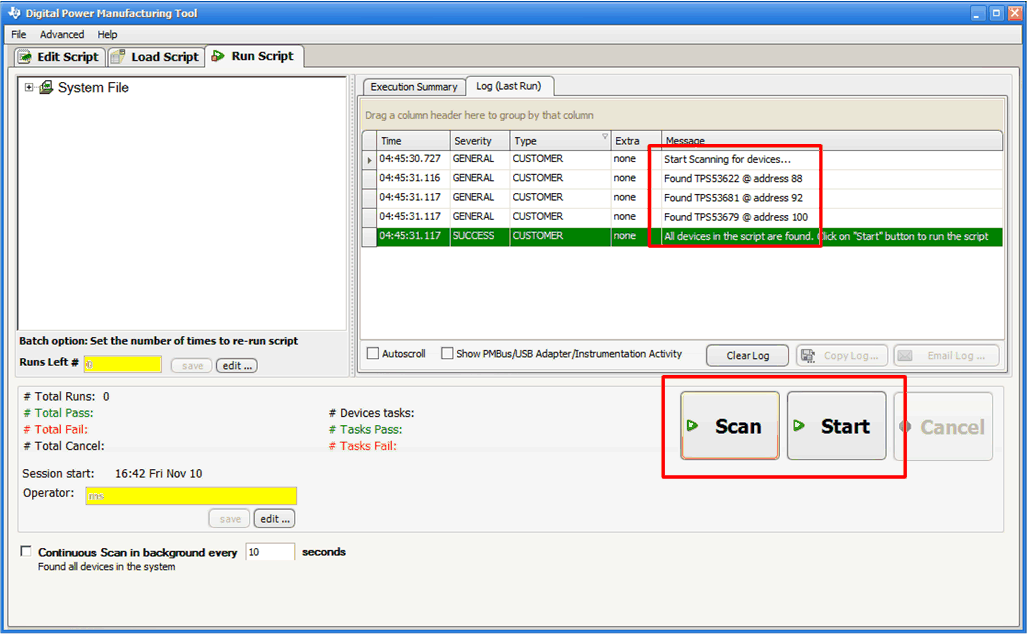Expand the System File tree node
Viewport: 1027px width, 634px height.
29,88
